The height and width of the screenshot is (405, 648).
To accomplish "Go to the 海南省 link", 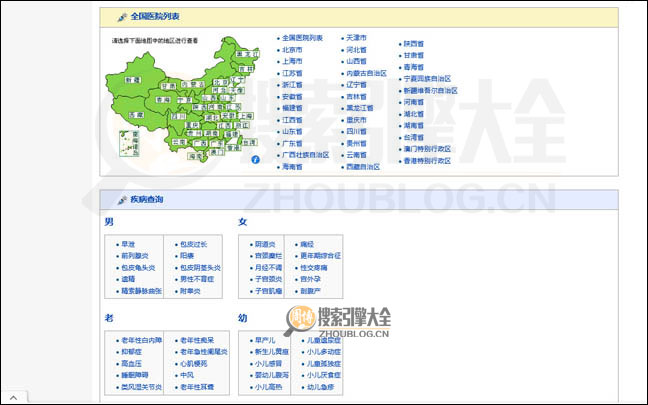I will 292,167.
